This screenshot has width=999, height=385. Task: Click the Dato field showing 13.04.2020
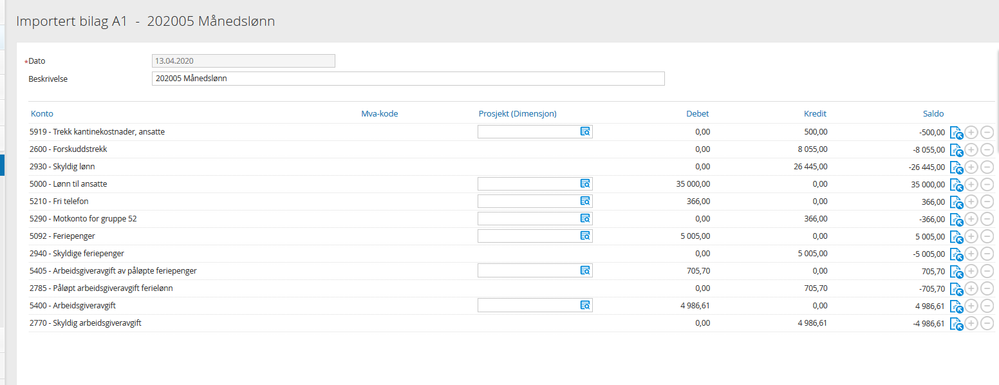pyautogui.click(x=243, y=61)
